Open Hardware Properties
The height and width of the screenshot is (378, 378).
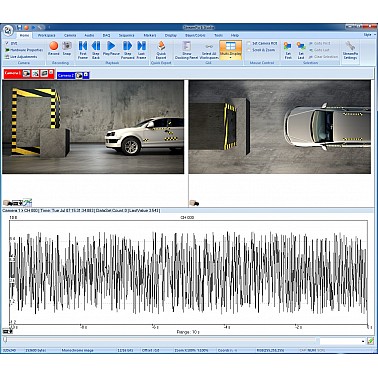pyautogui.click(x=24, y=50)
